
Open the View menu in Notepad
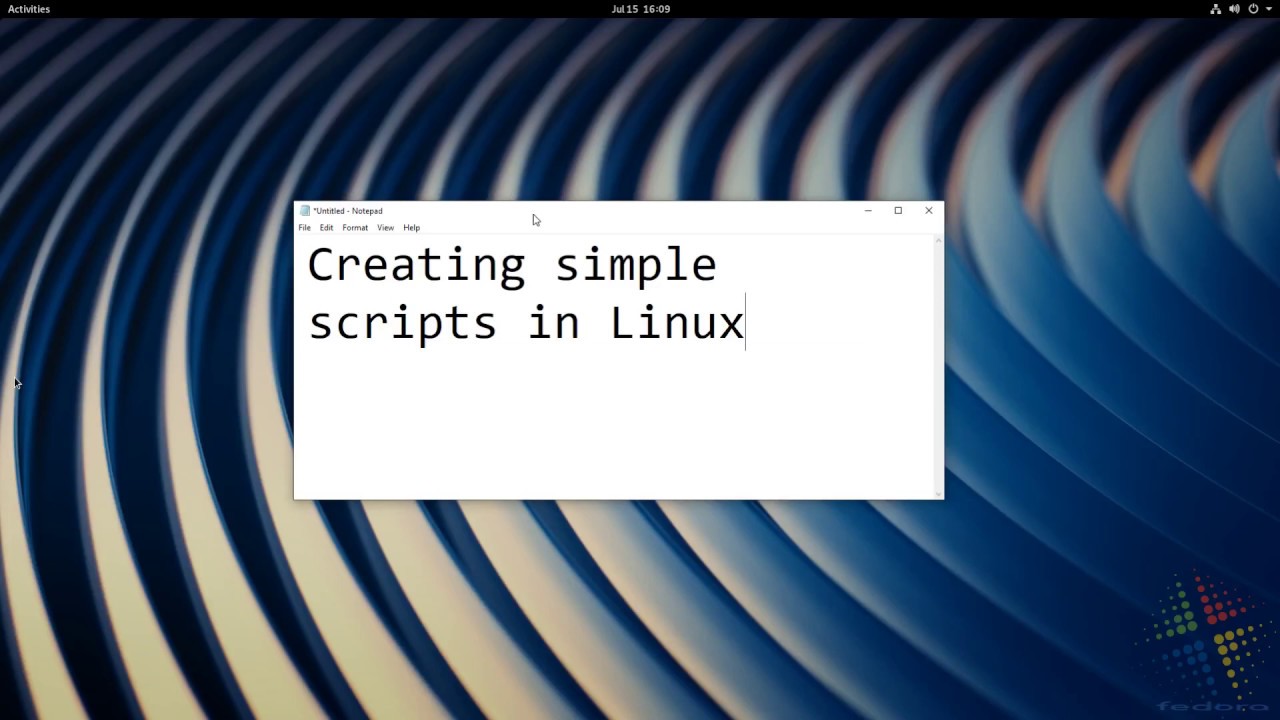(385, 228)
